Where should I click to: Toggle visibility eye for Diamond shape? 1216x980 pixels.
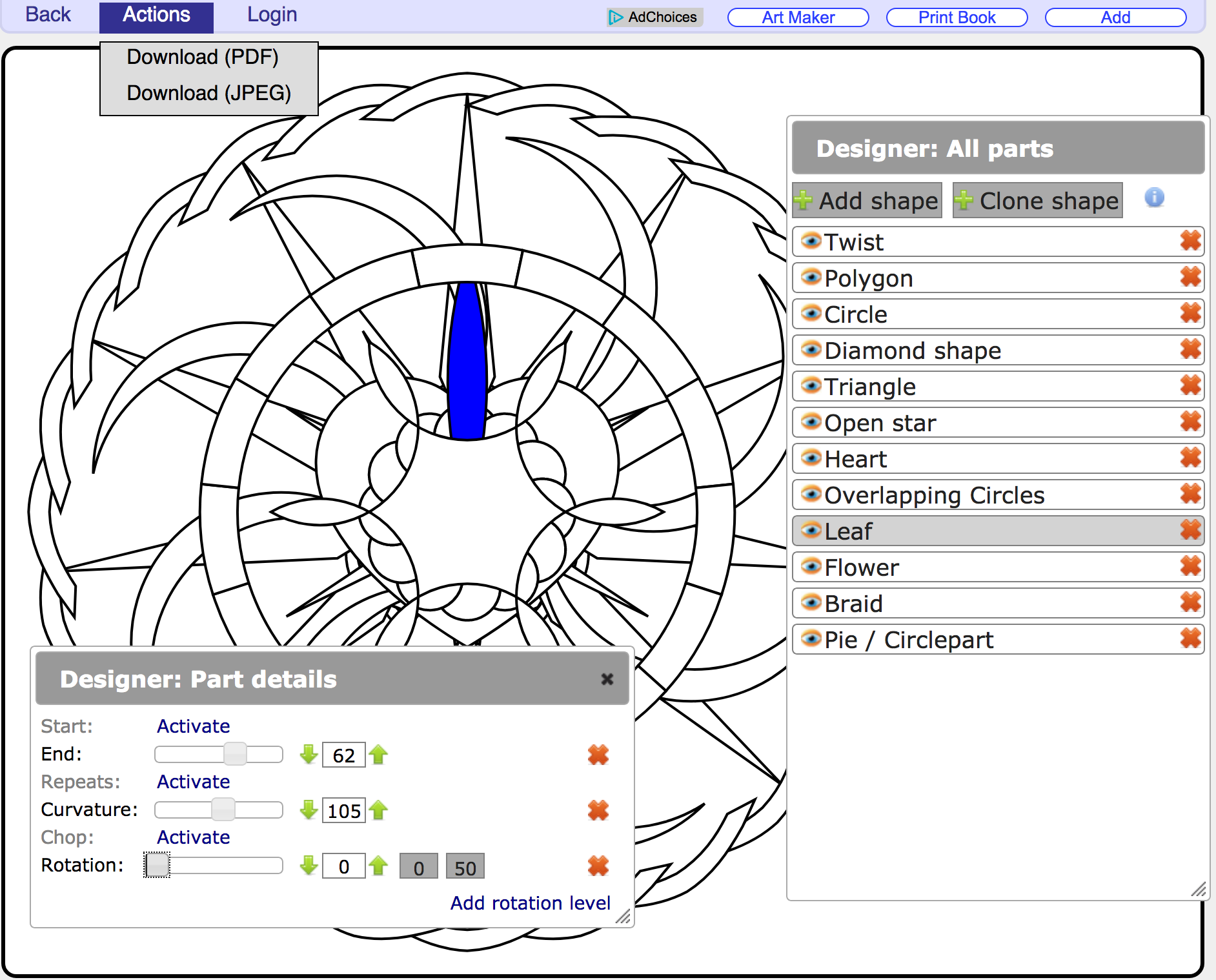click(x=811, y=349)
